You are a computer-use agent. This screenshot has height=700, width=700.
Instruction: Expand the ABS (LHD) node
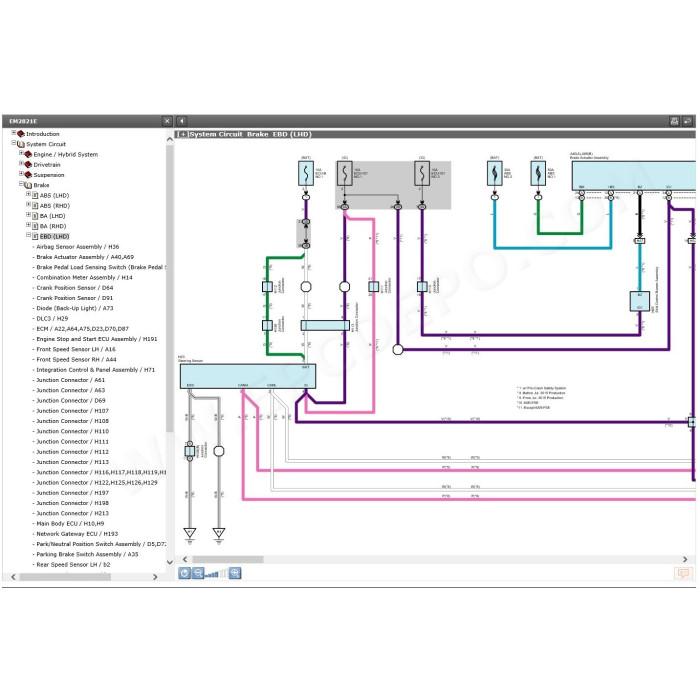click(29, 194)
